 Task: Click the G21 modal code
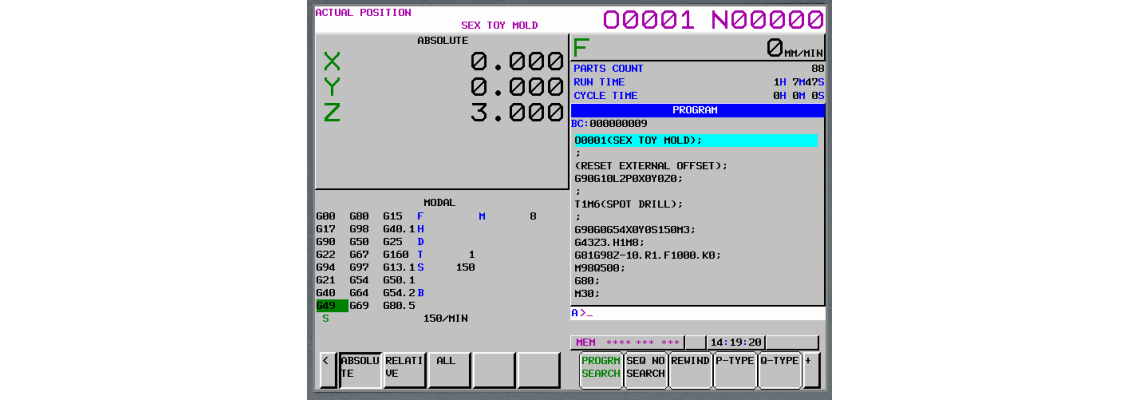tap(325, 280)
